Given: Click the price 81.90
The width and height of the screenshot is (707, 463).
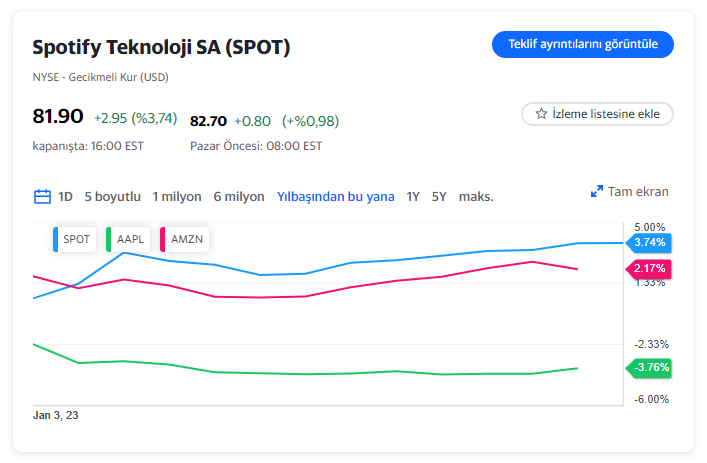Looking at the screenshot, I should pos(58,116).
